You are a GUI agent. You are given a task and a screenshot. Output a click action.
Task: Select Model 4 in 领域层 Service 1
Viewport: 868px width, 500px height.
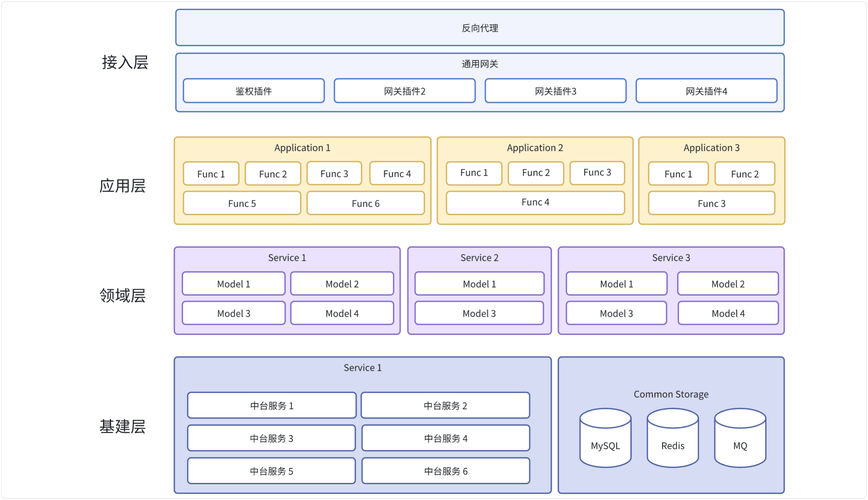[342, 313]
